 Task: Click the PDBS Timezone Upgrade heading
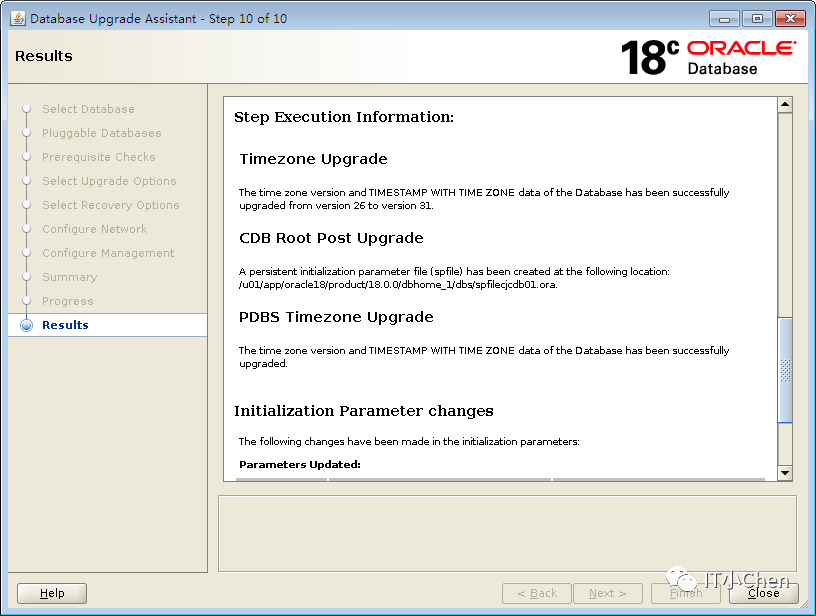pos(336,317)
